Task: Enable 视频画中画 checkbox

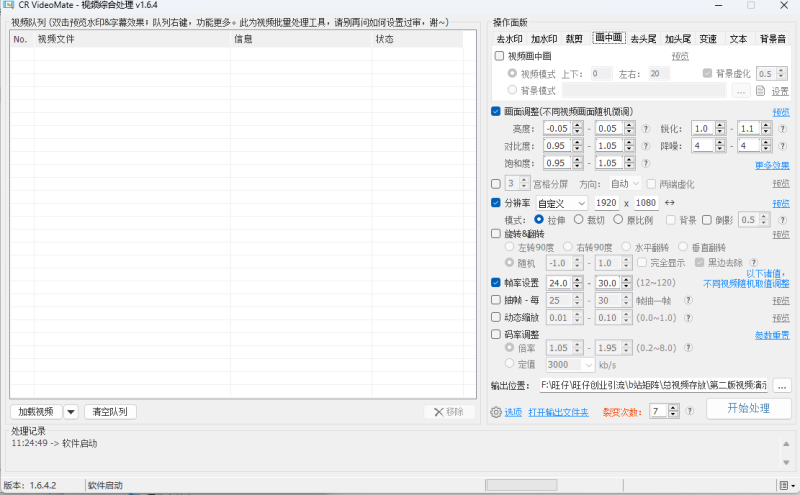Action: tap(499, 56)
